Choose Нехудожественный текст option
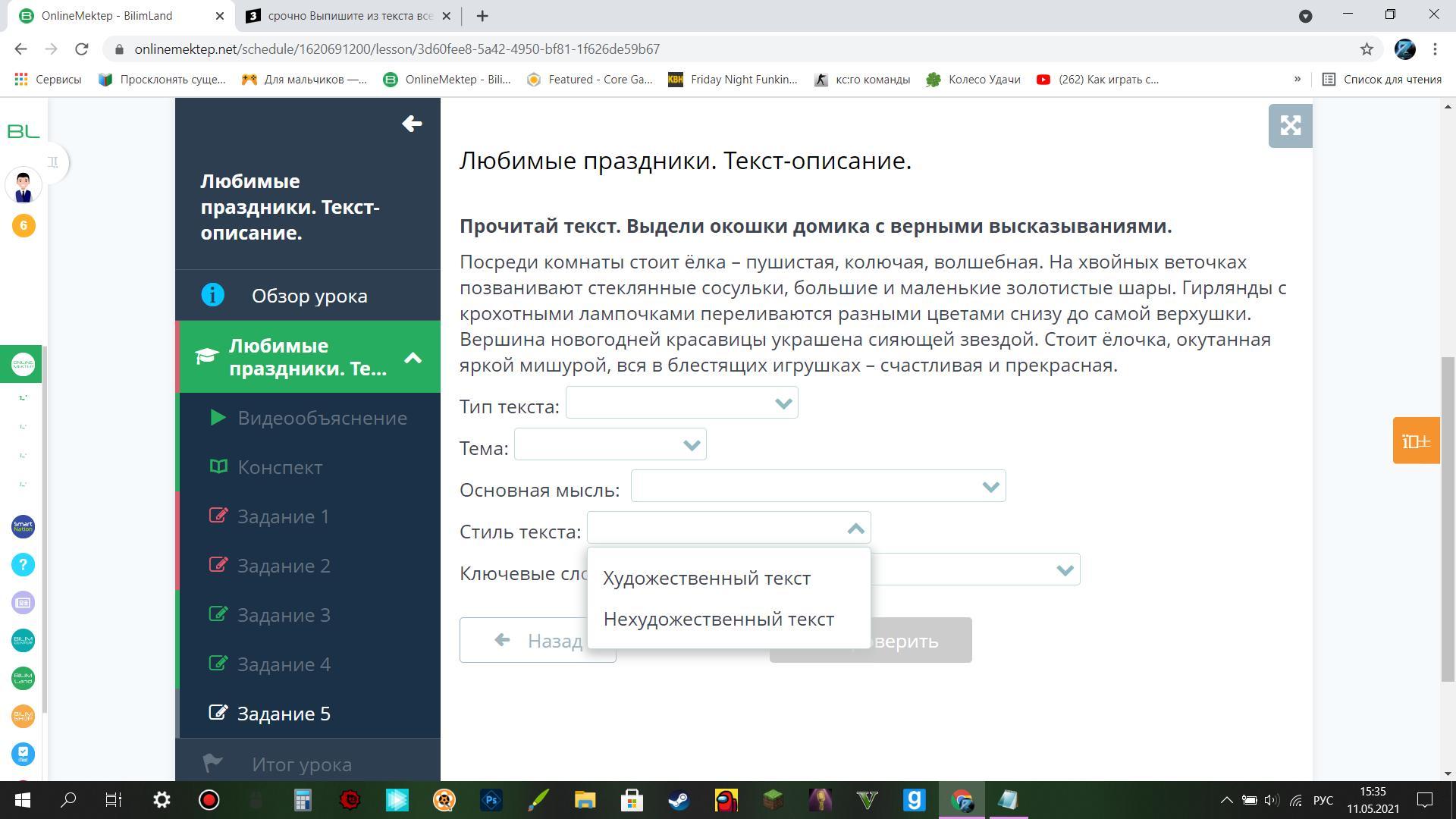 [718, 619]
